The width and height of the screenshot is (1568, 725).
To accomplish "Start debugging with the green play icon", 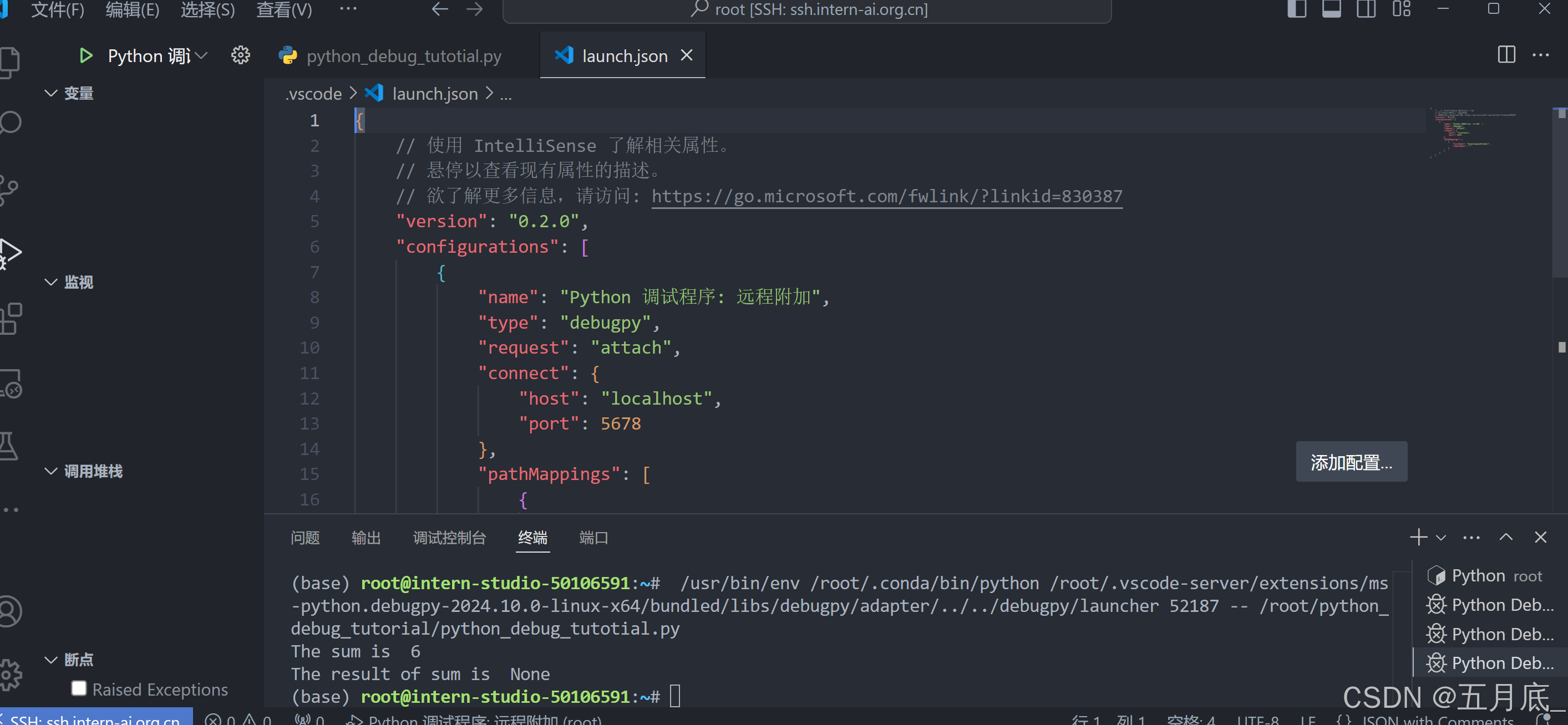I will tap(85, 55).
